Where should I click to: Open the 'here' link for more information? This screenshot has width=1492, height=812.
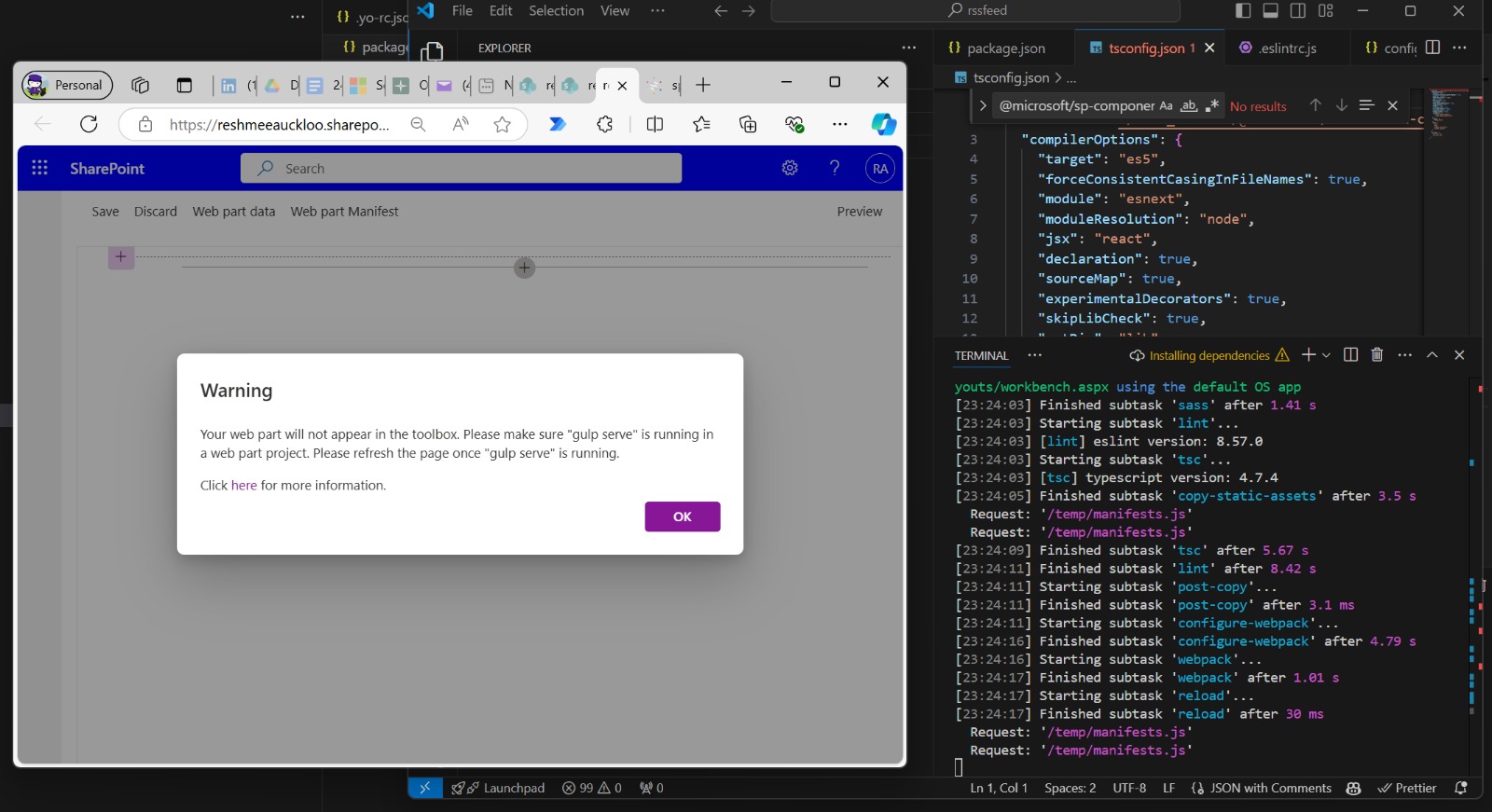243,486
